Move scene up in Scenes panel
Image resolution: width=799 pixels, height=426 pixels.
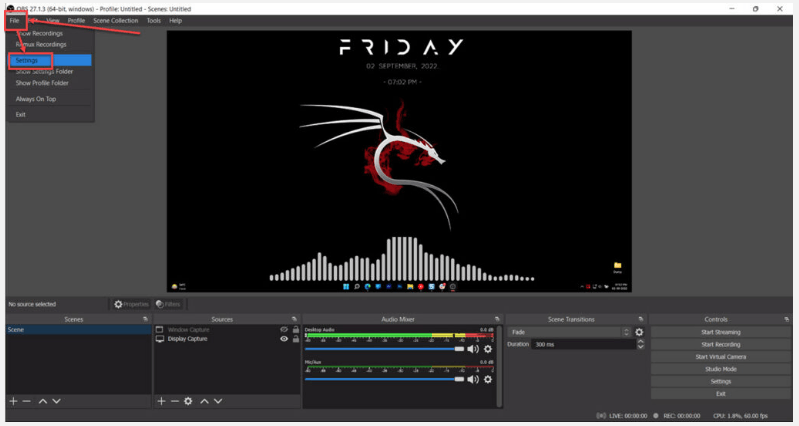tap(43, 401)
